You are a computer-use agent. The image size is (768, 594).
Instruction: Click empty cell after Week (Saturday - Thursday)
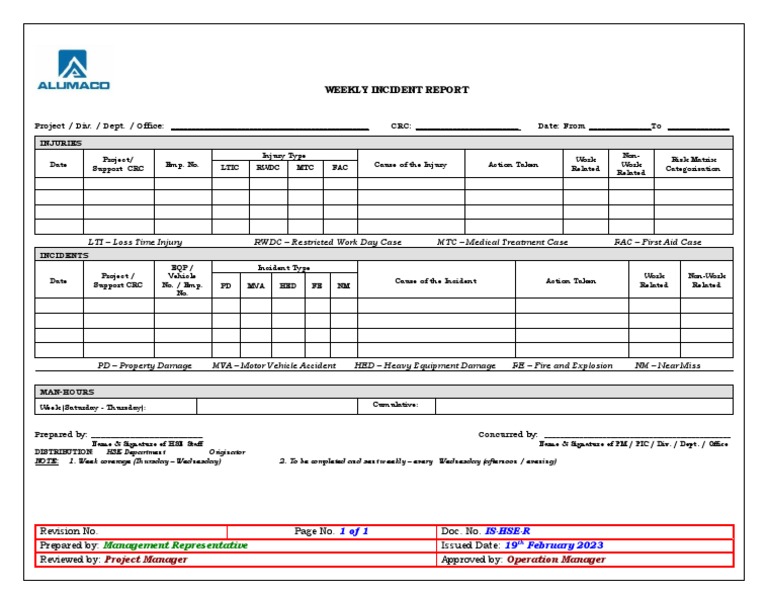point(277,406)
